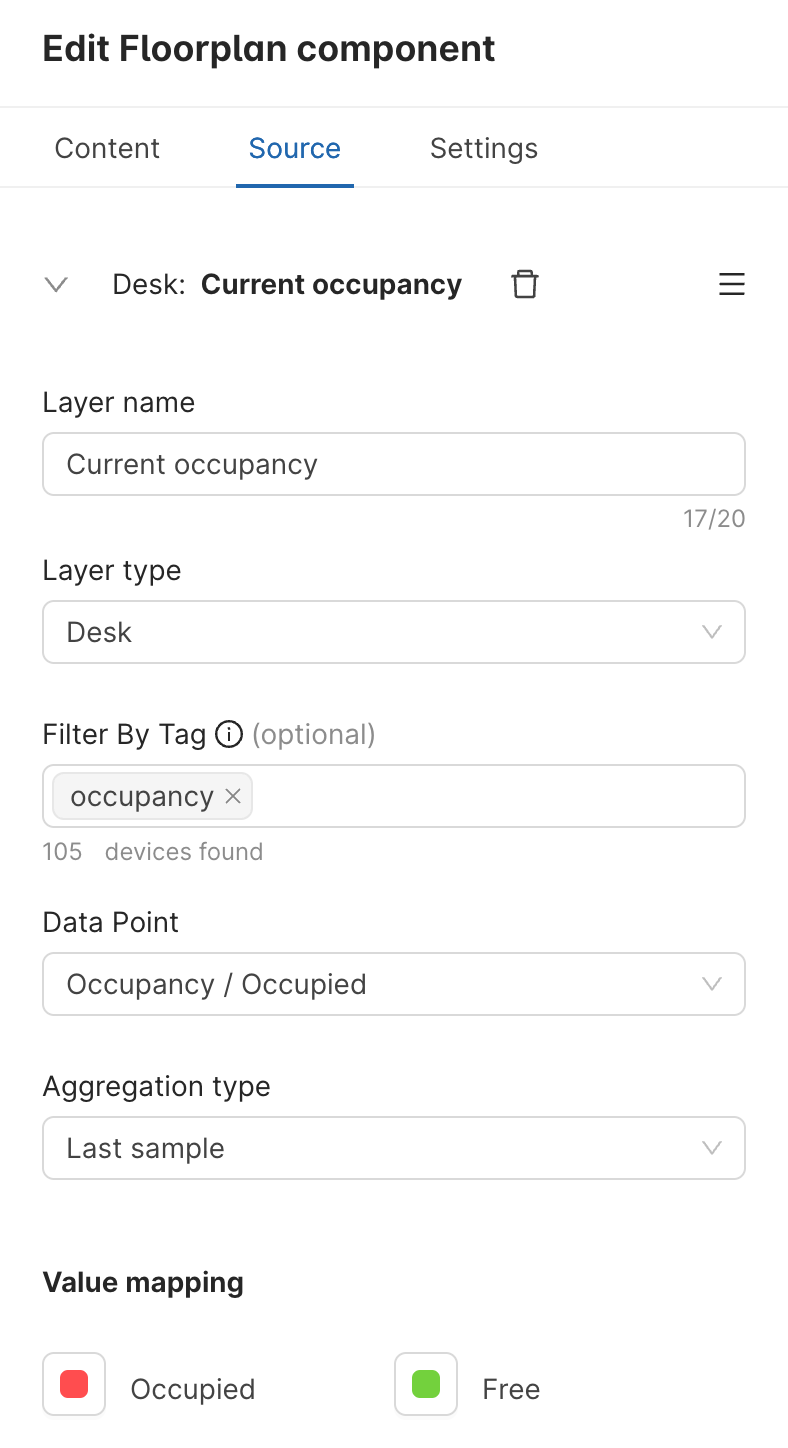This screenshot has height=1448, width=788.
Task: Select the Source tab
Action: point(295,148)
